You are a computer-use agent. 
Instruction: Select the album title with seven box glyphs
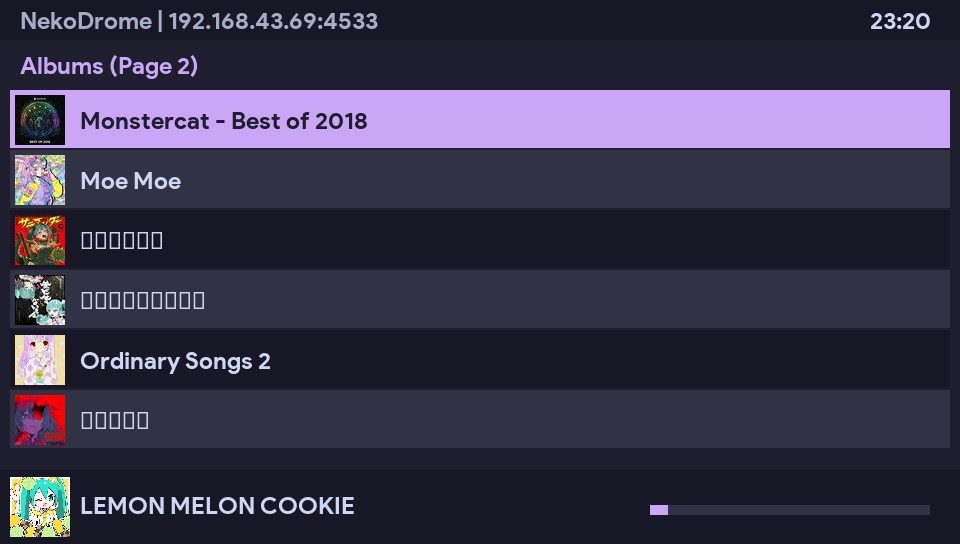(x=122, y=241)
